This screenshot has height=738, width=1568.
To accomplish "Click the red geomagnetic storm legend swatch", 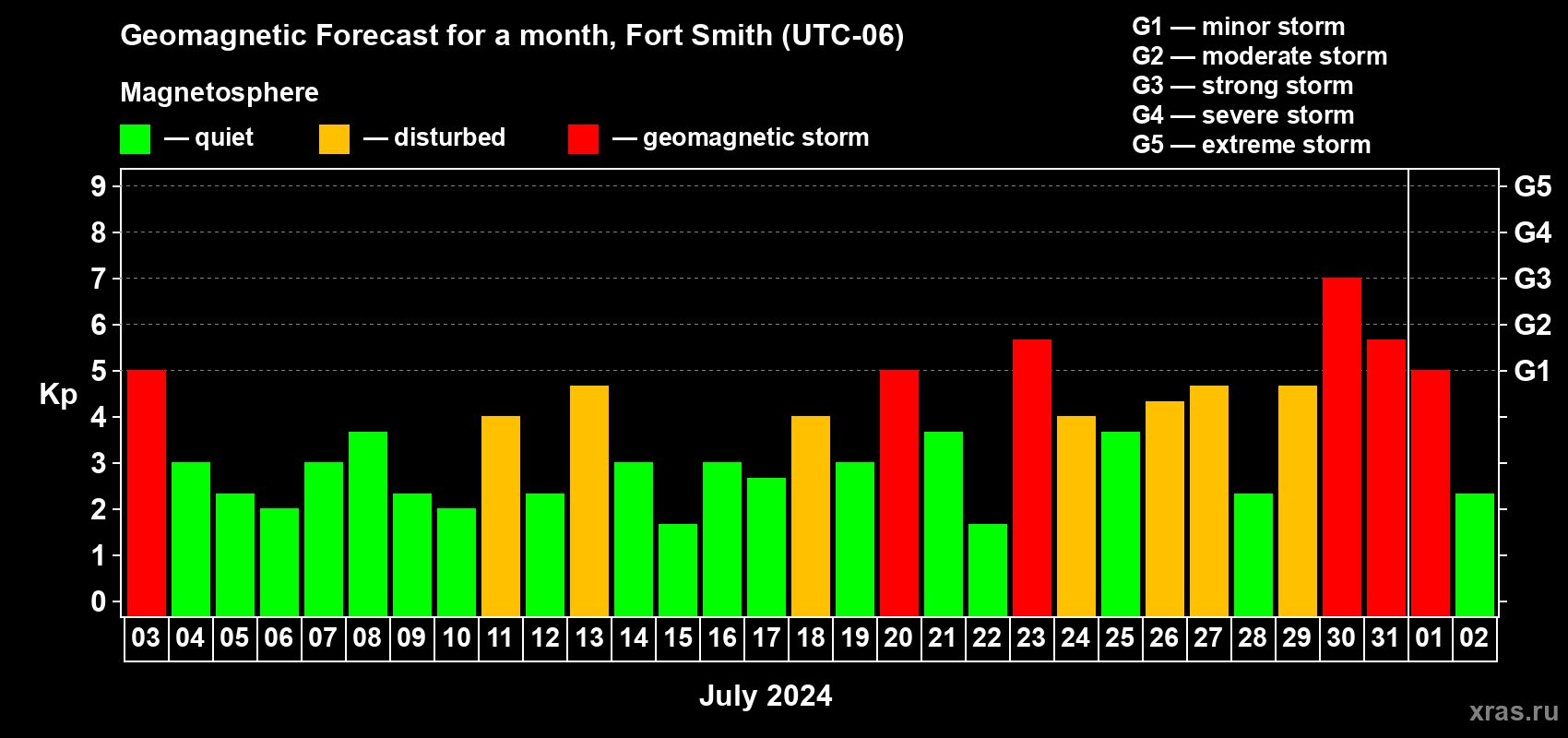I will click(583, 139).
